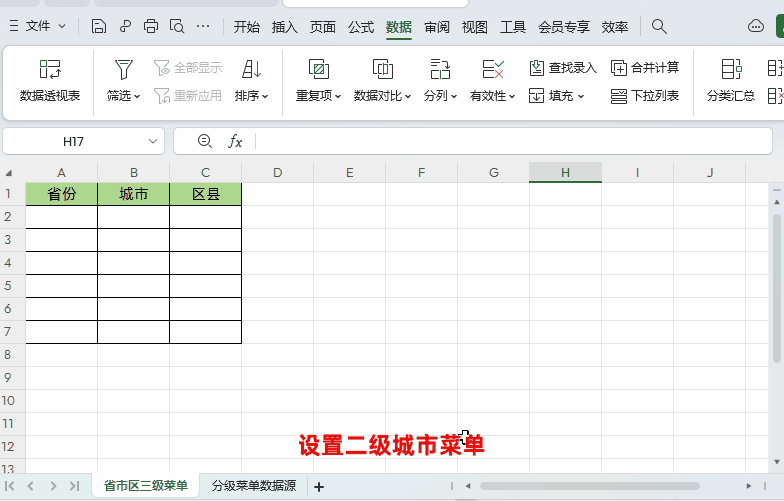Click the 分类汇总 subtotal icon
The width and height of the screenshot is (784, 501).
[x=731, y=69]
